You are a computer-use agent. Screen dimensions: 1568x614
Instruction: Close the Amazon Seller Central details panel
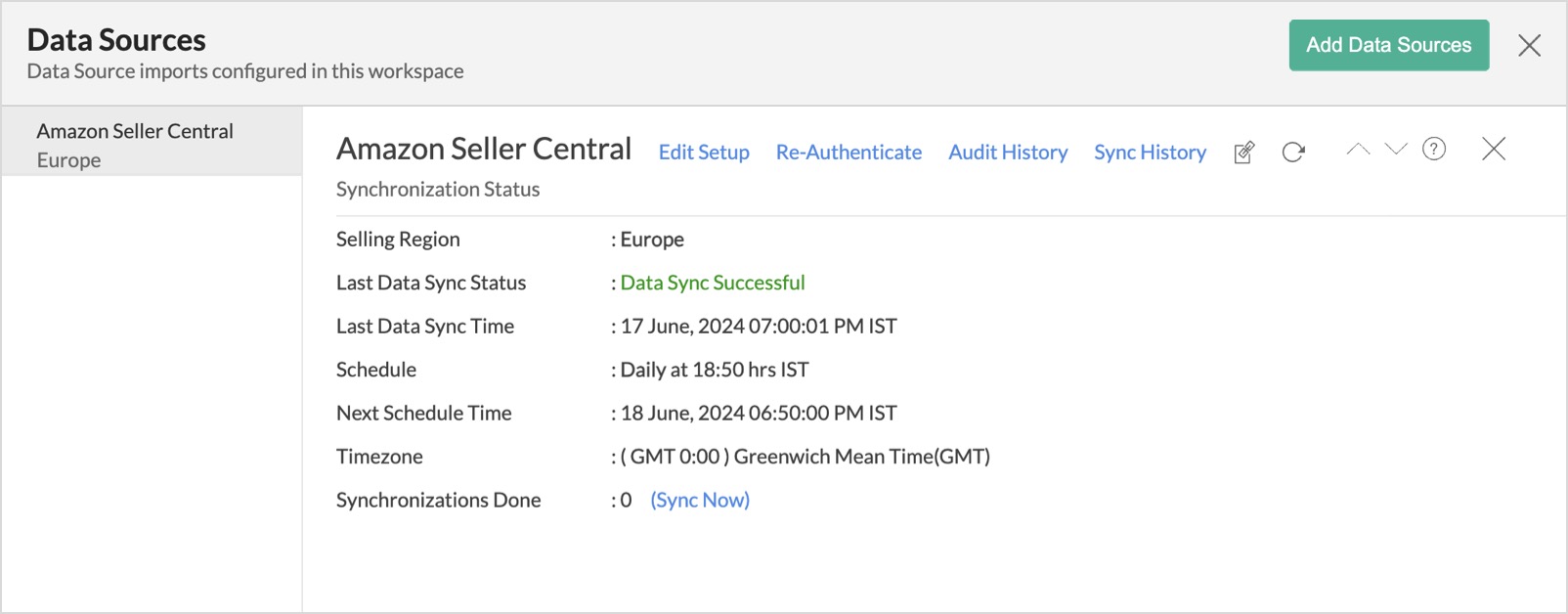[1494, 149]
